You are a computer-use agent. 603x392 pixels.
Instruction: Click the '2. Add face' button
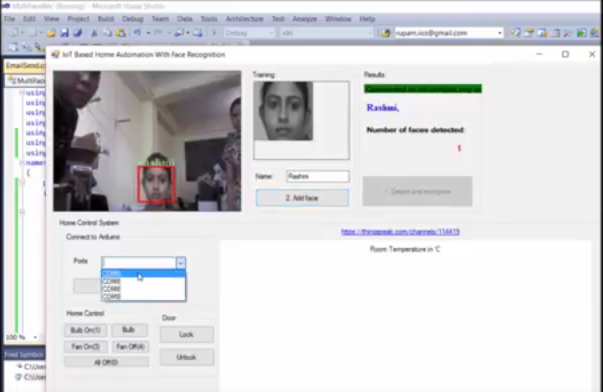pos(302,198)
